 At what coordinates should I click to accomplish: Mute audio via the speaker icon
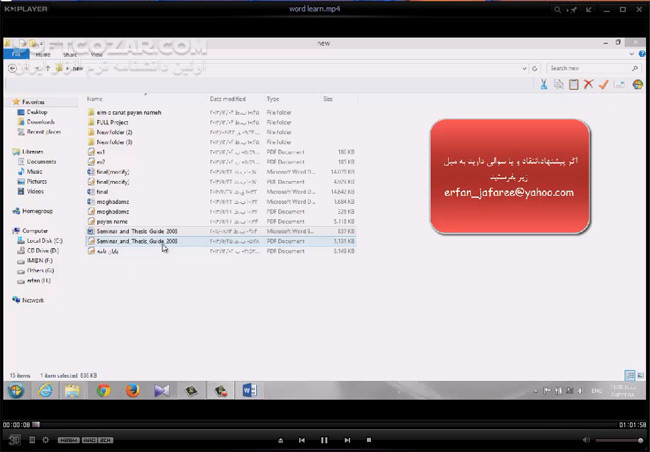pyautogui.click(x=586, y=440)
